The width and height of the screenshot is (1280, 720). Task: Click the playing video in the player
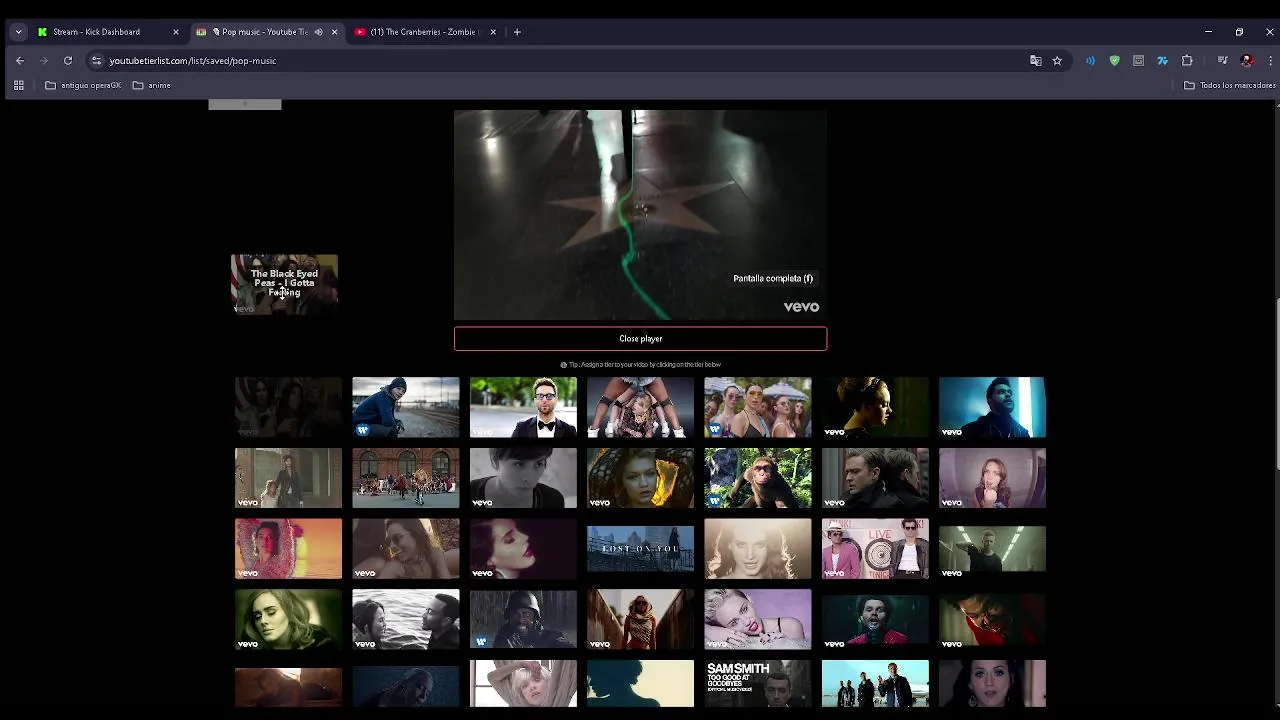(x=640, y=215)
